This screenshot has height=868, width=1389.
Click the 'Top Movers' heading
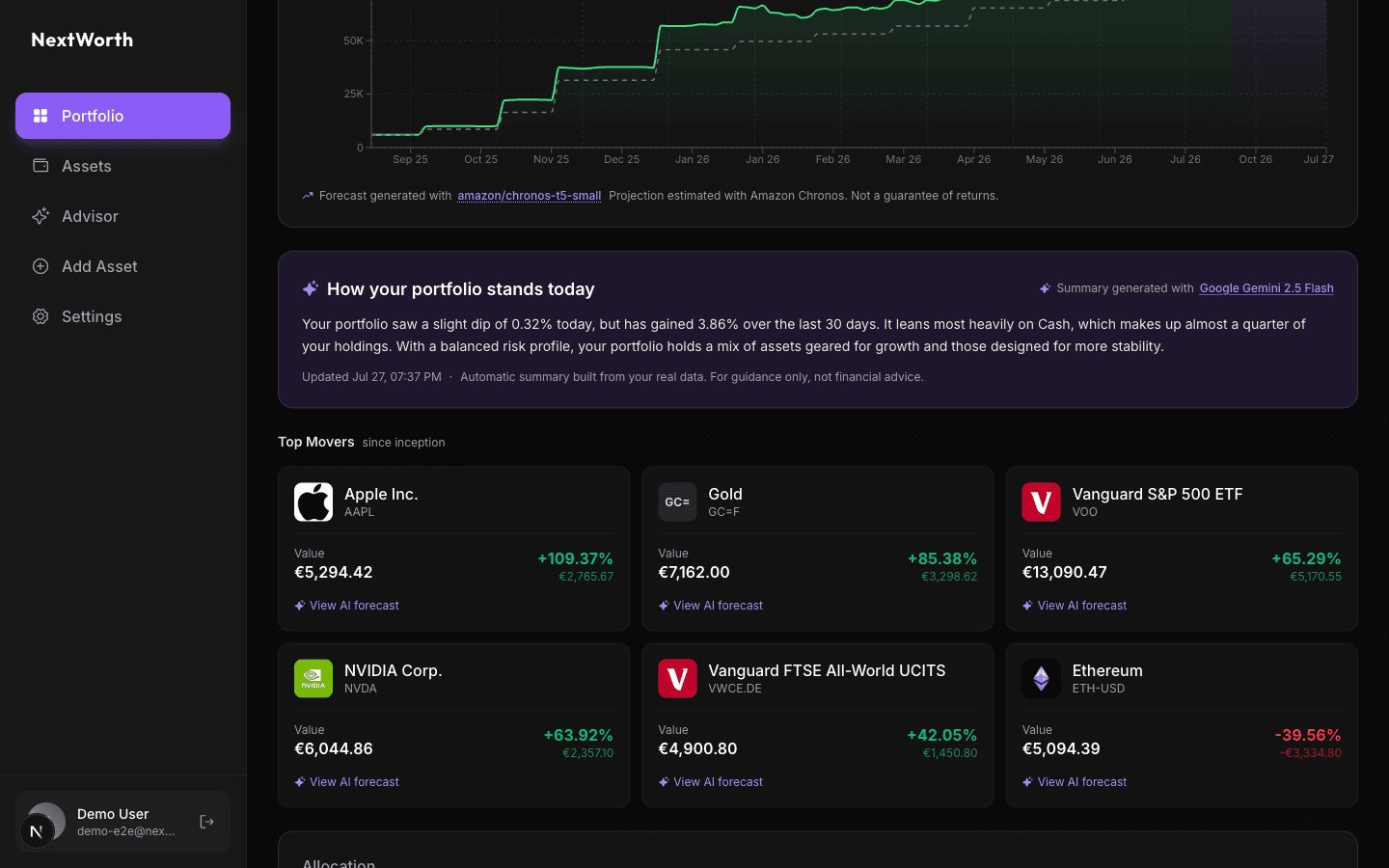(x=316, y=442)
